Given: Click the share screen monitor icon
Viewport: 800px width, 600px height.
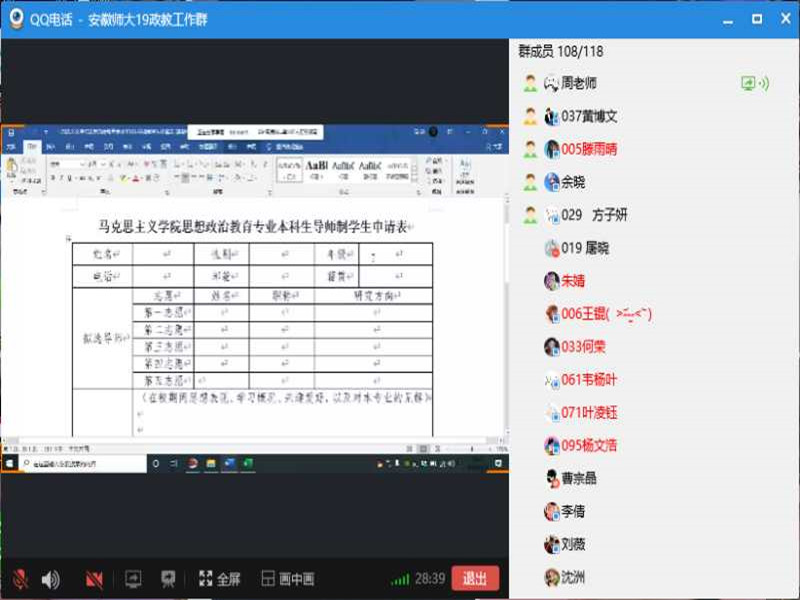Looking at the screenshot, I should (133, 579).
